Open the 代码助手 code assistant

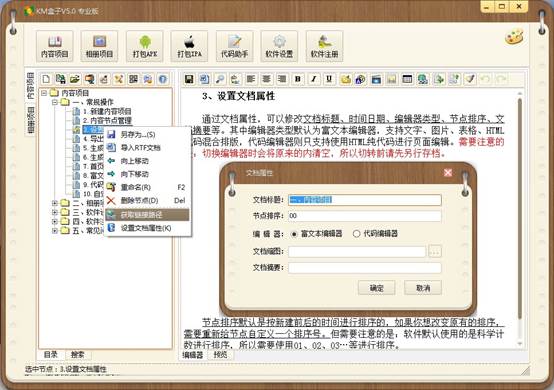click(235, 46)
